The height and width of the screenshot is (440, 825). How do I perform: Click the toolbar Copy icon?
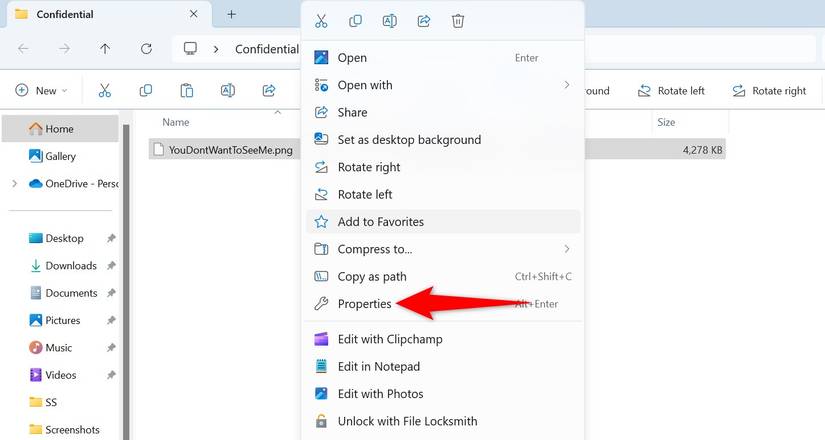(x=146, y=91)
